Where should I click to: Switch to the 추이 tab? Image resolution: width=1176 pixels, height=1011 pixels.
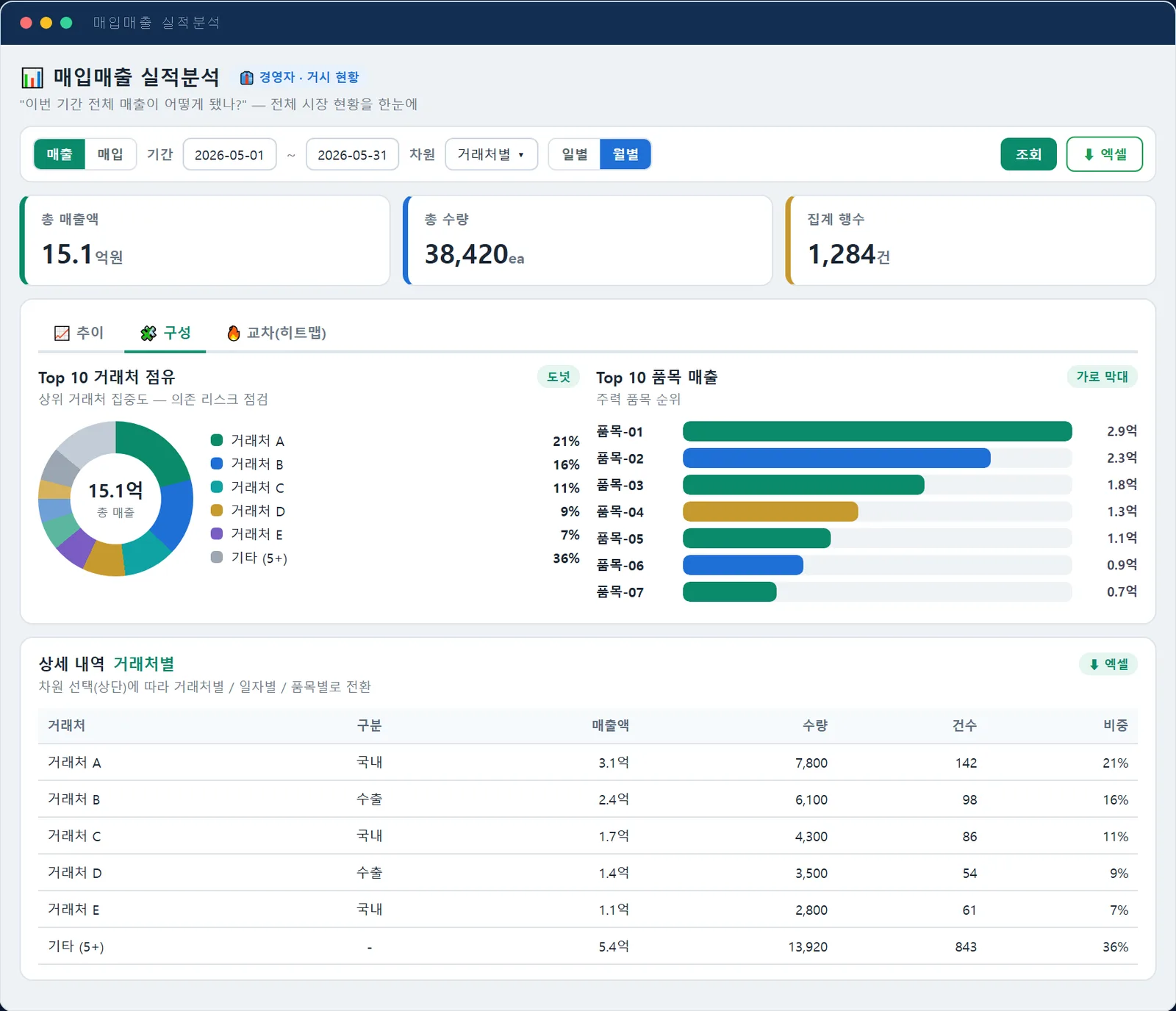click(79, 334)
